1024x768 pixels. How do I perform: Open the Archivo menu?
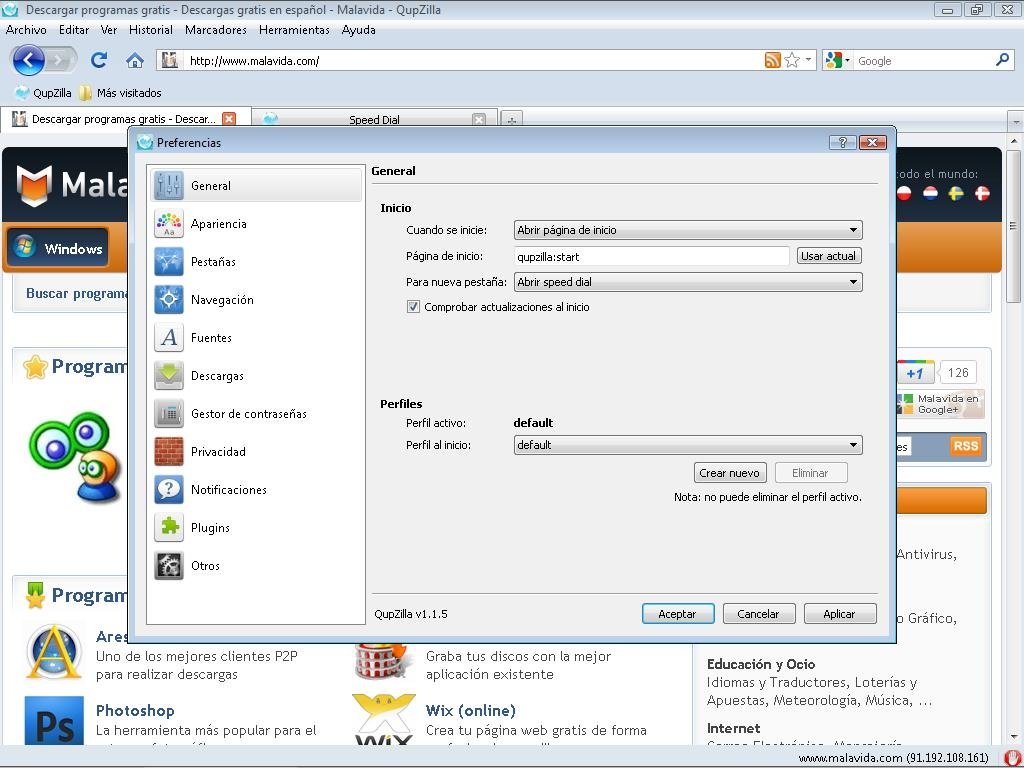point(26,30)
